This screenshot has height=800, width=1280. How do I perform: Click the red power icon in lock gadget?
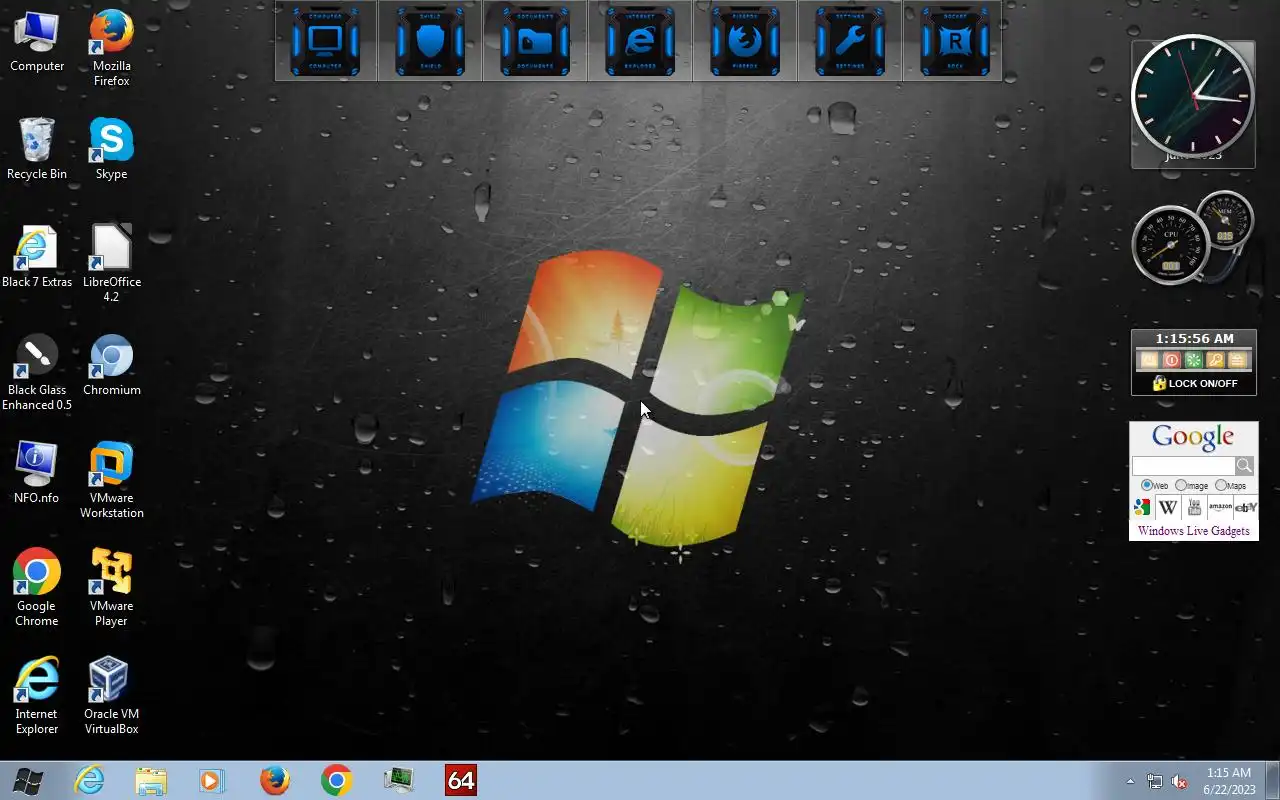point(1171,360)
